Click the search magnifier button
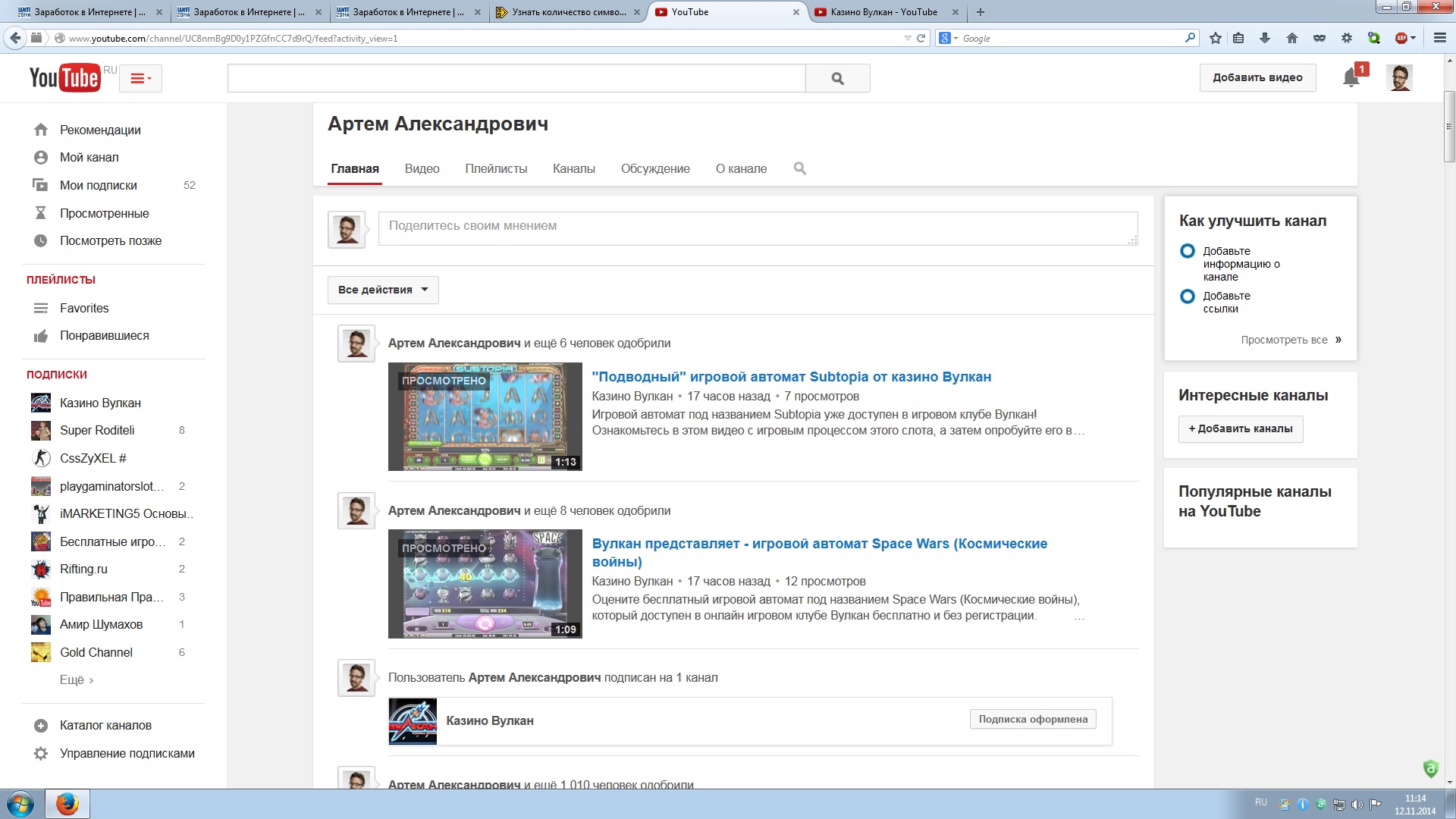Screen dimensions: 1456x819 tap(837, 78)
